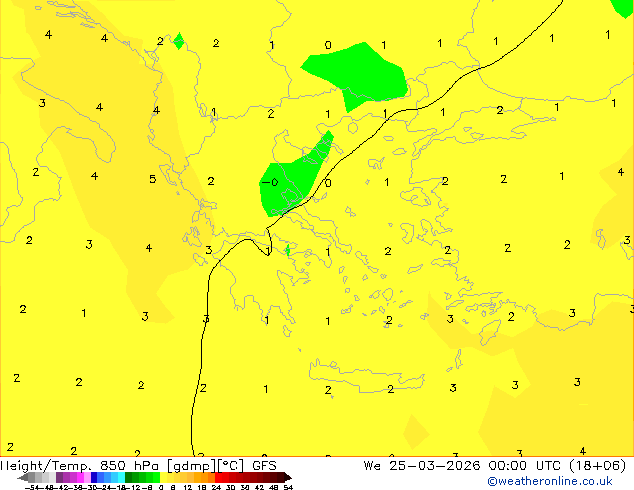Click the green region marked minus zero

pos(293,178)
